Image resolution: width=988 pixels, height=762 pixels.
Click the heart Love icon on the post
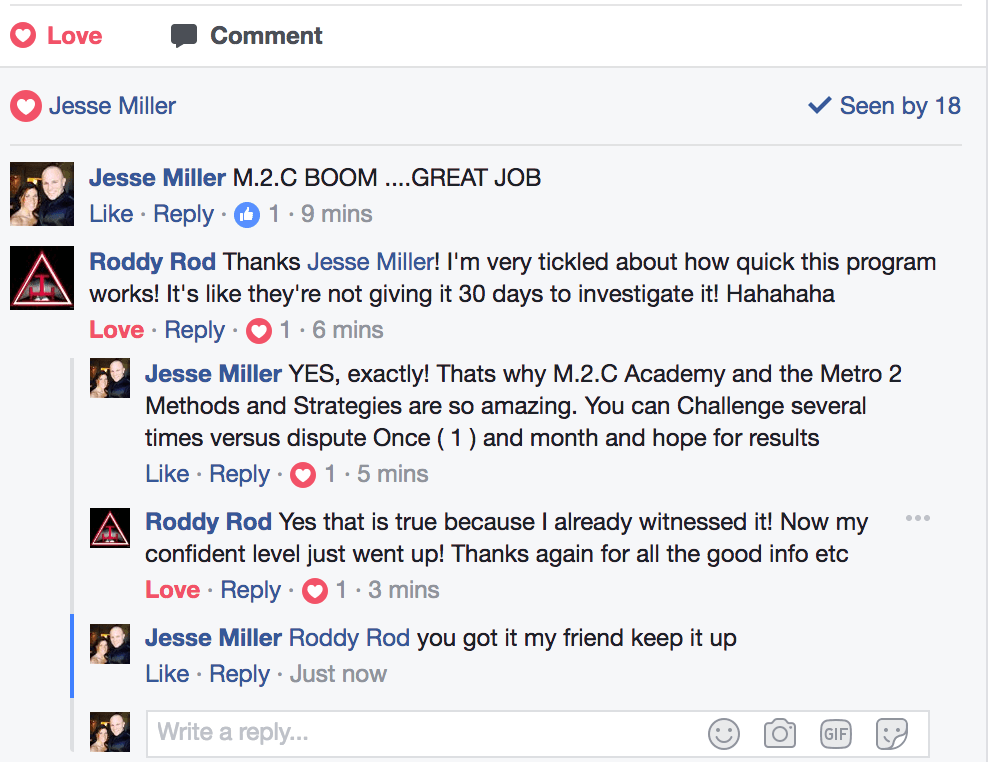point(23,36)
